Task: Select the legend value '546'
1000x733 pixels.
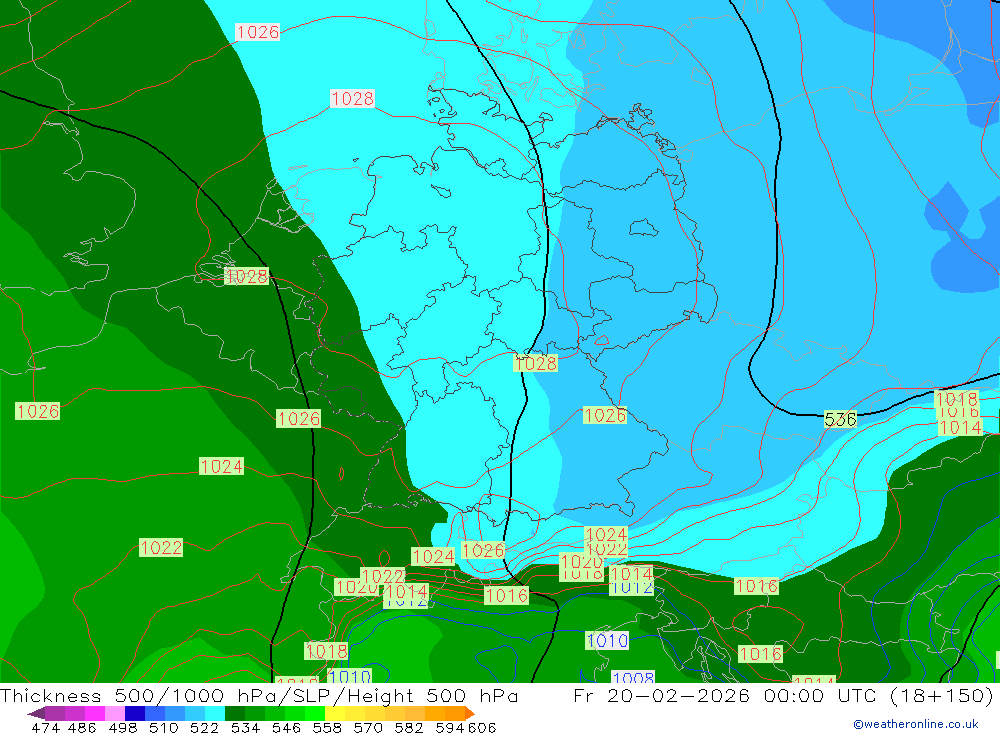Action: tap(286, 727)
